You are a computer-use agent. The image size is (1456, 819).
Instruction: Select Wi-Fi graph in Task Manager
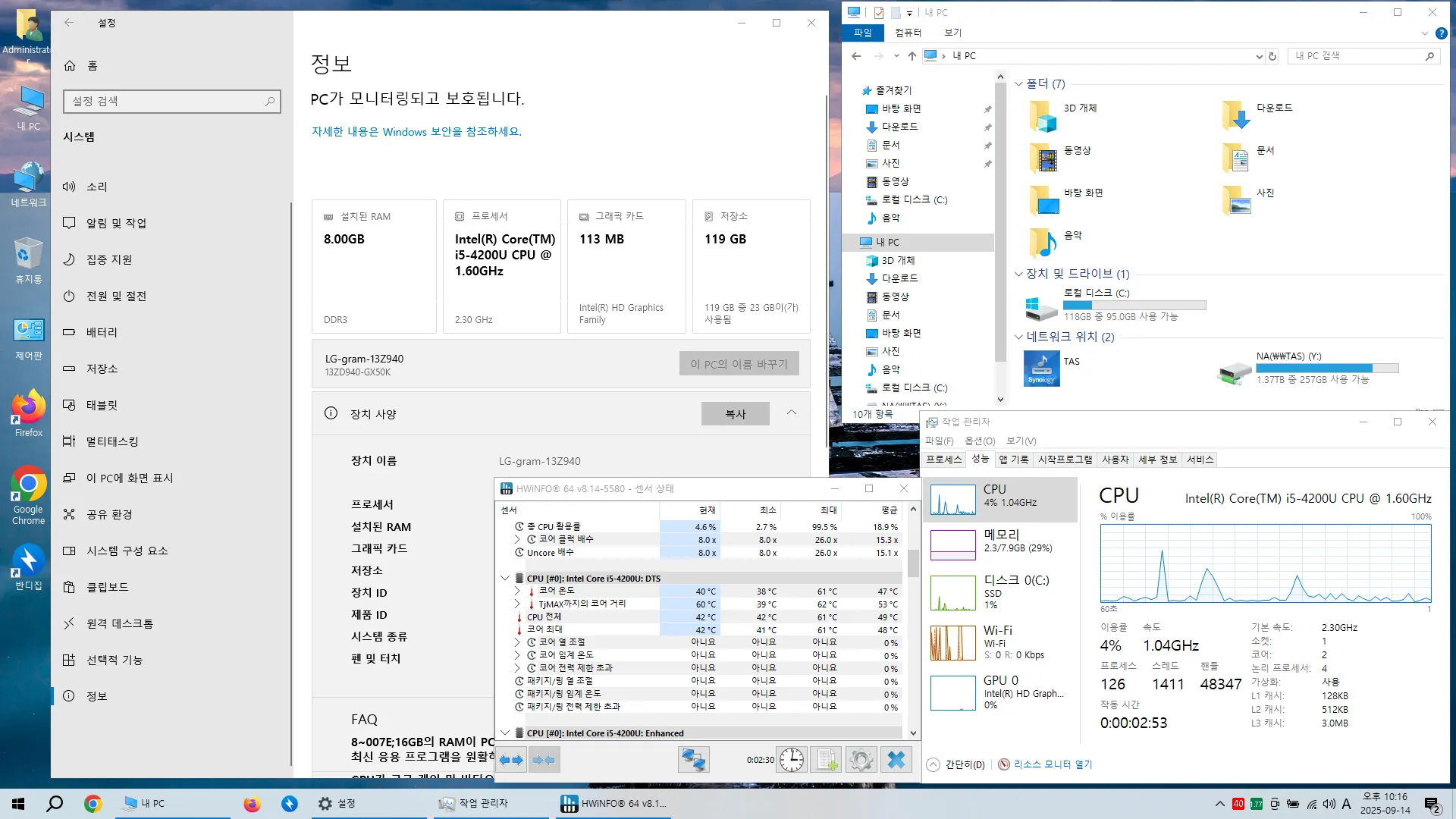[x=953, y=642]
